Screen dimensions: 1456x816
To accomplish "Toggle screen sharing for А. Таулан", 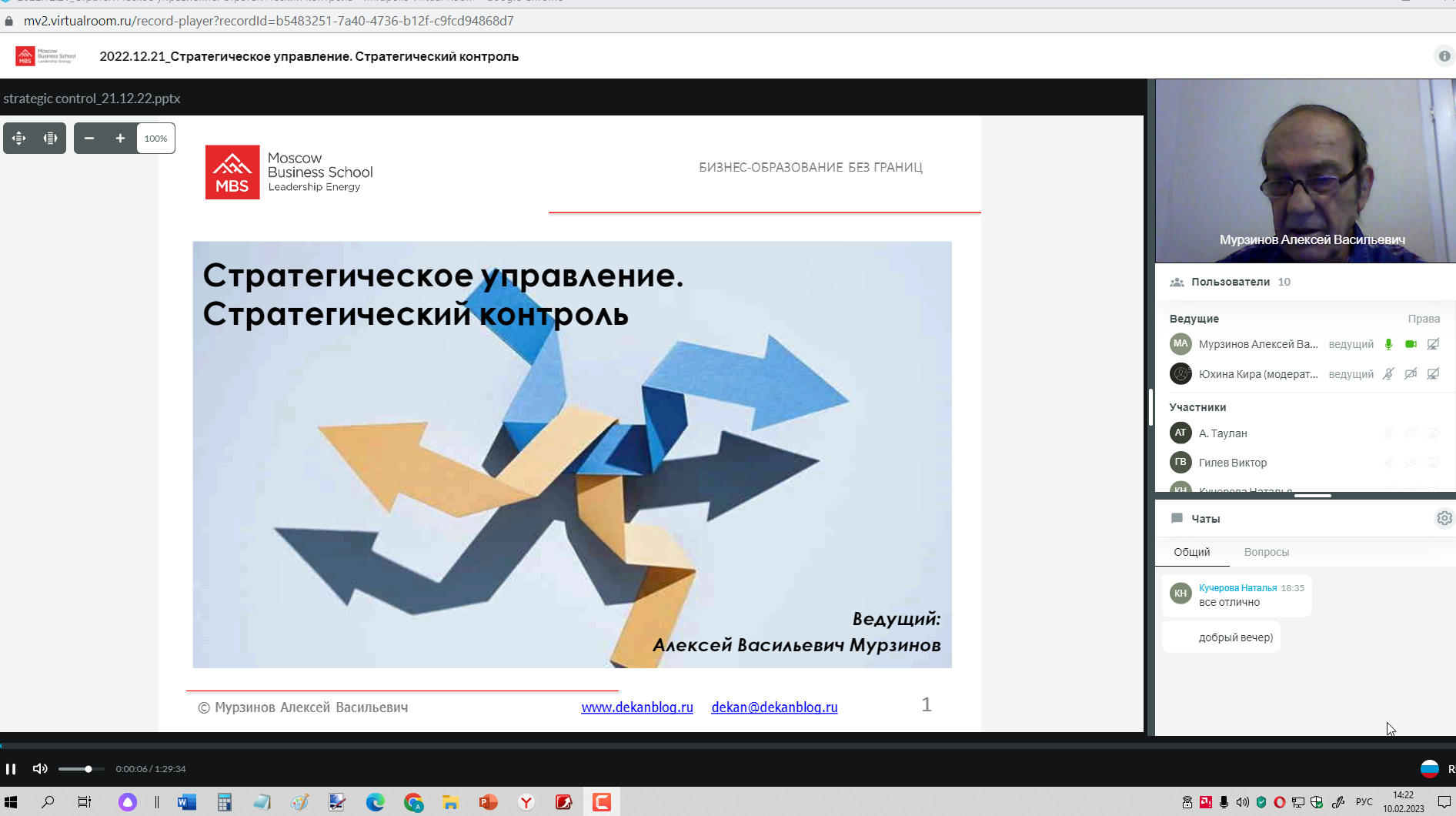I will click(x=1433, y=433).
